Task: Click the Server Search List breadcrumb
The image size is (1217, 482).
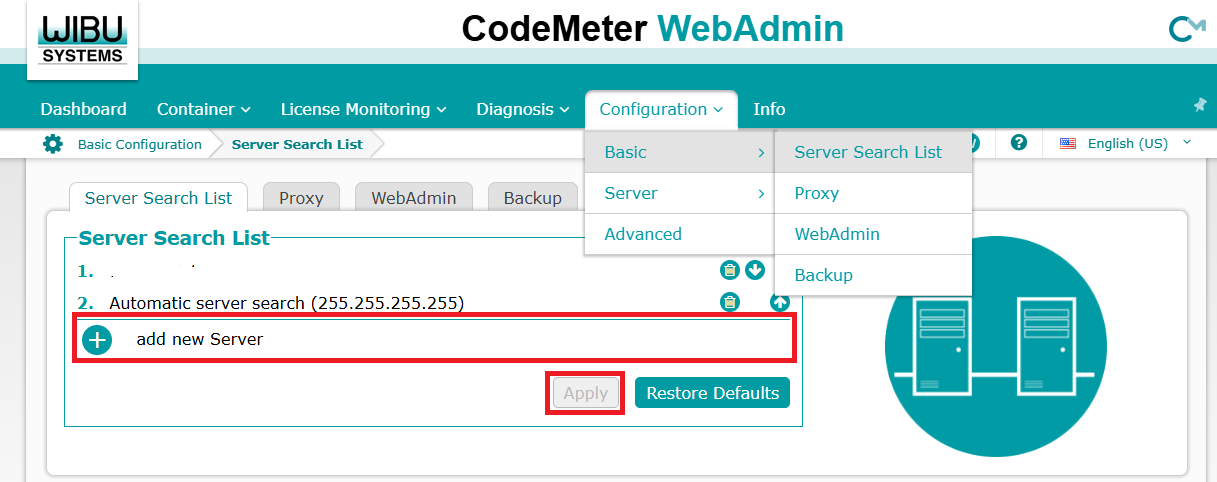Action: coord(297,144)
